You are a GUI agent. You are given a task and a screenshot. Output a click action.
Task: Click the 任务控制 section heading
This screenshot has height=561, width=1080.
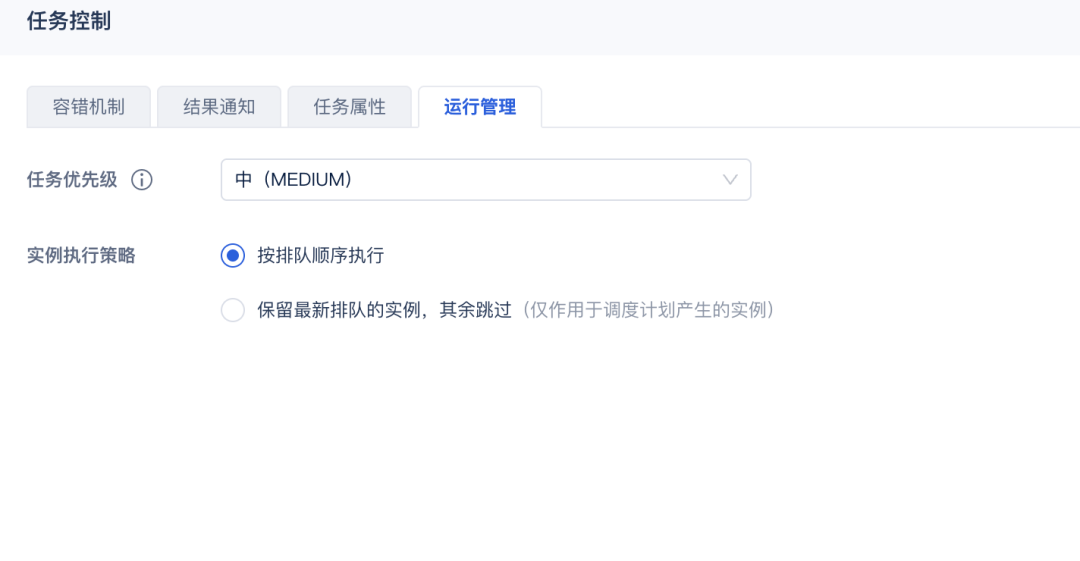click(x=68, y=21)
